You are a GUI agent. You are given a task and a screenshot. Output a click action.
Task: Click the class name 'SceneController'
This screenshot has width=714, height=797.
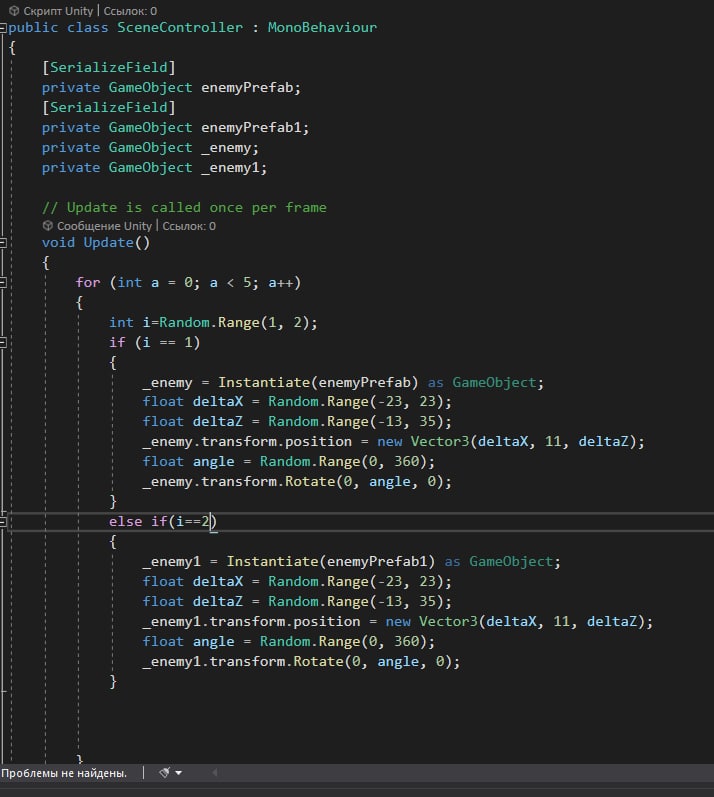(180, 27)
